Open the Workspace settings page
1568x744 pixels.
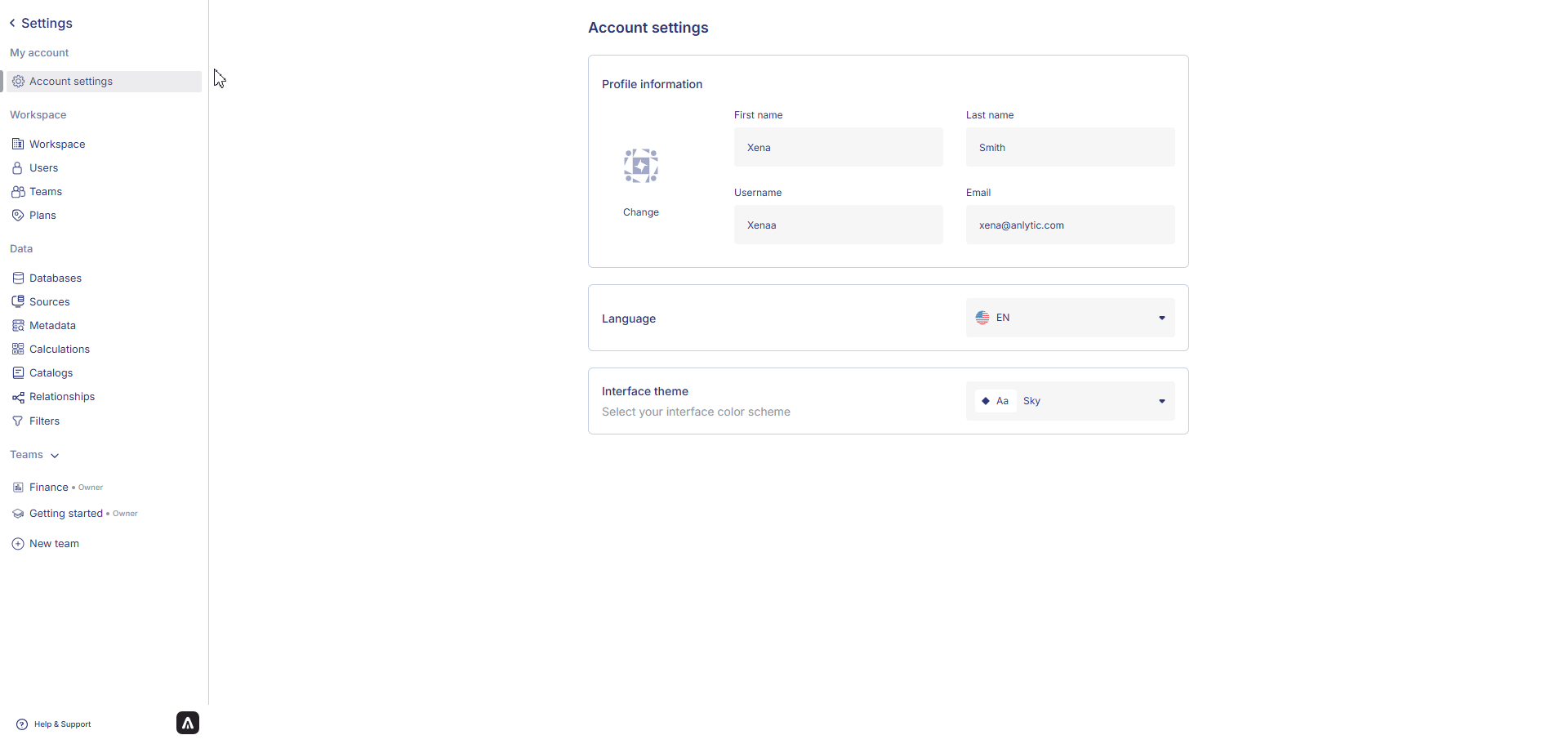57,145
